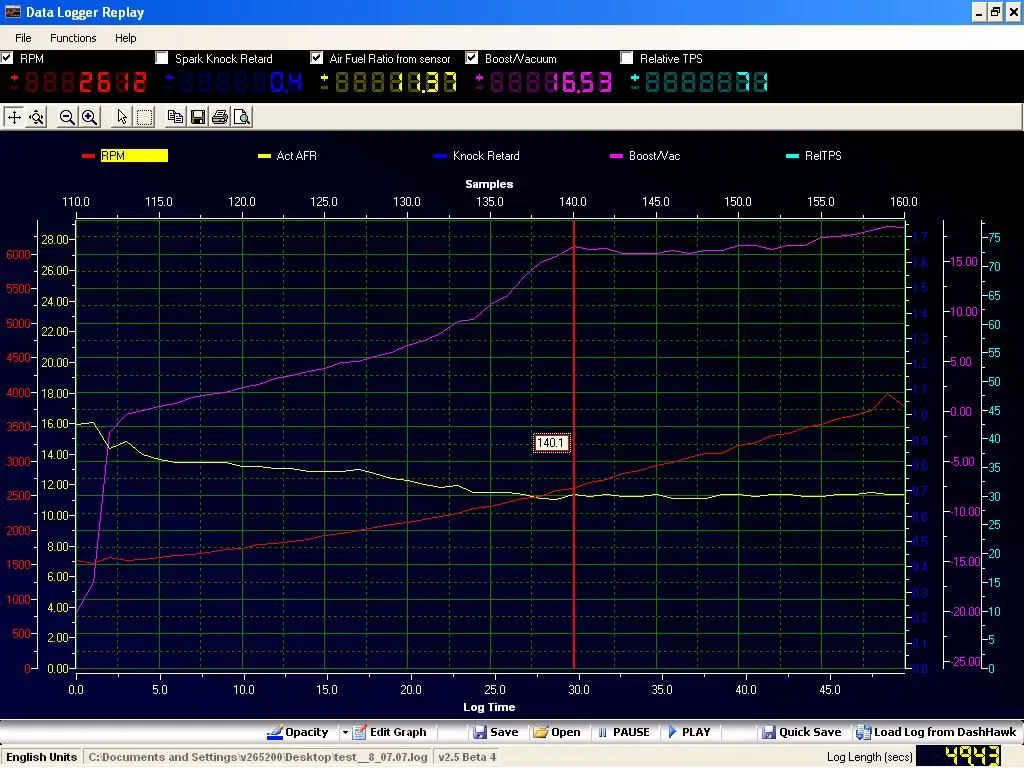Open the File menu
Screen dimensions: 1024x768
click(23, 38)
